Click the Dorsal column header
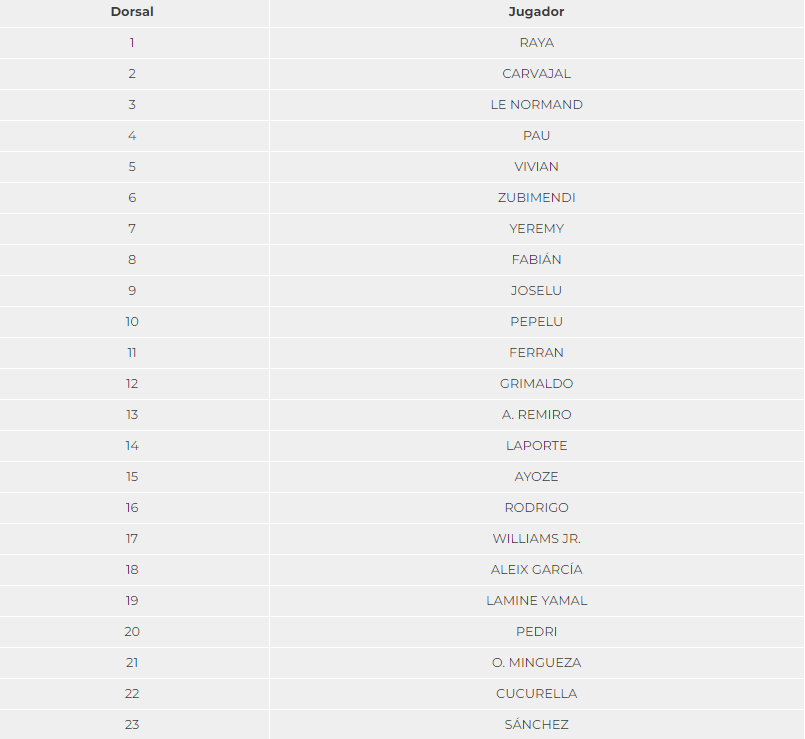 point(132,12)
